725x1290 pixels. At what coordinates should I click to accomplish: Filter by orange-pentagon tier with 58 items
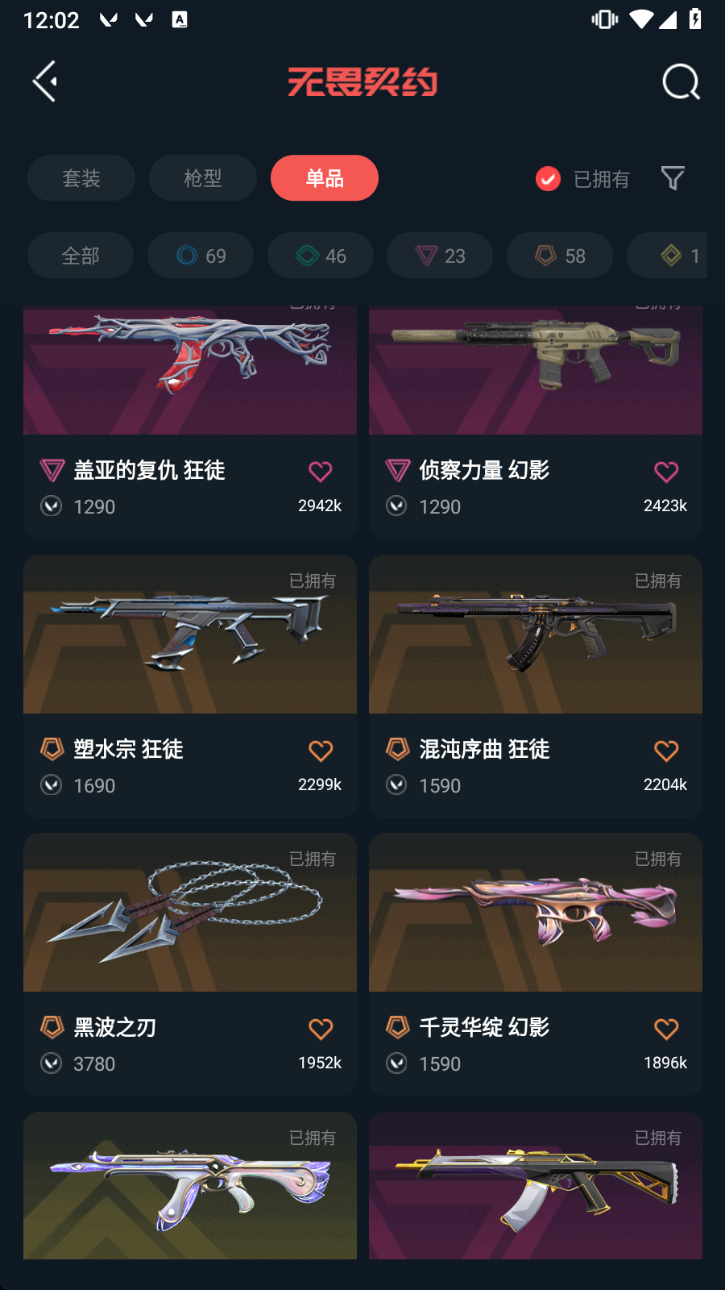pyautogui.click(x=560, y=256)
